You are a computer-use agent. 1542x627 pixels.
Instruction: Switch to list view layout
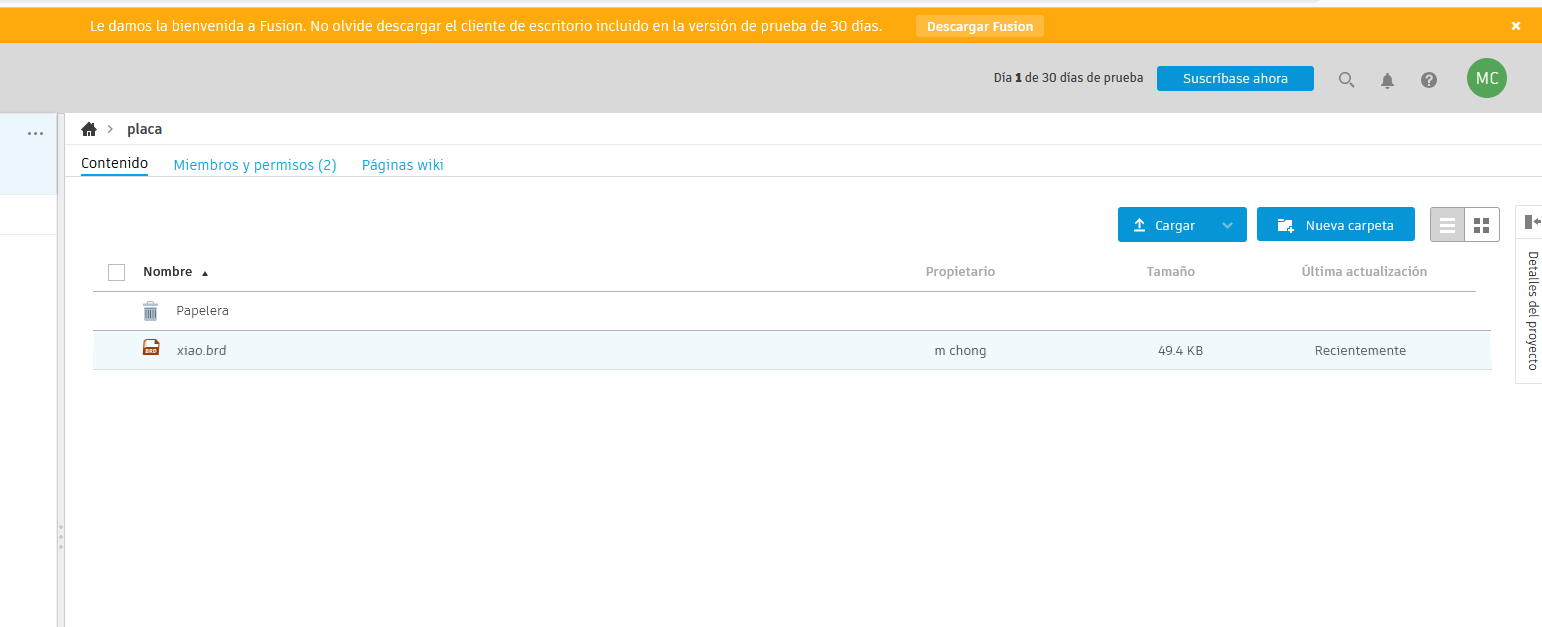pyautogui.click(x=1447, y=225)
